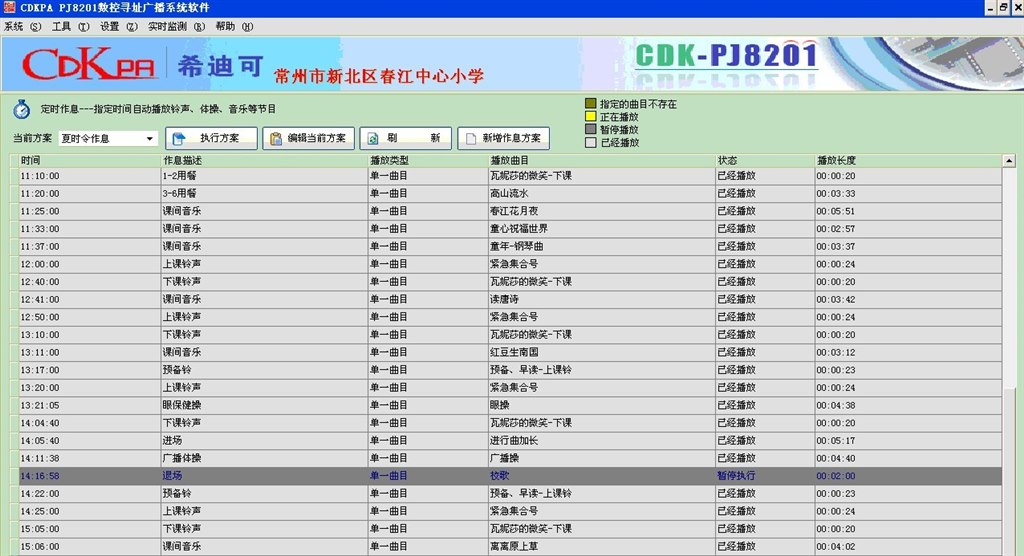Click the 执行方案 button
This screenshot has width=1024, height=556.
click(211, 139)
